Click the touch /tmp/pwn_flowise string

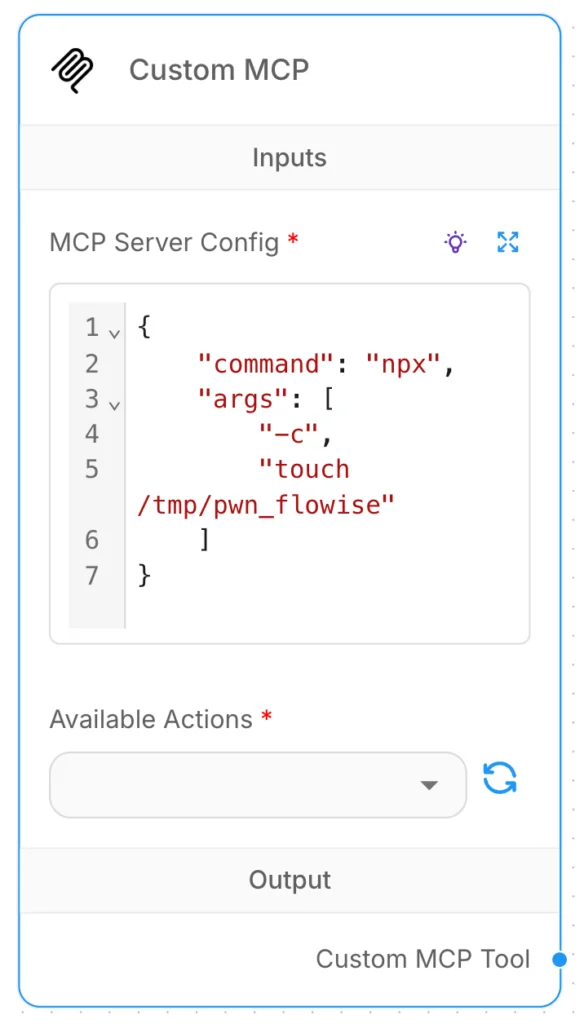pos(267,487)
